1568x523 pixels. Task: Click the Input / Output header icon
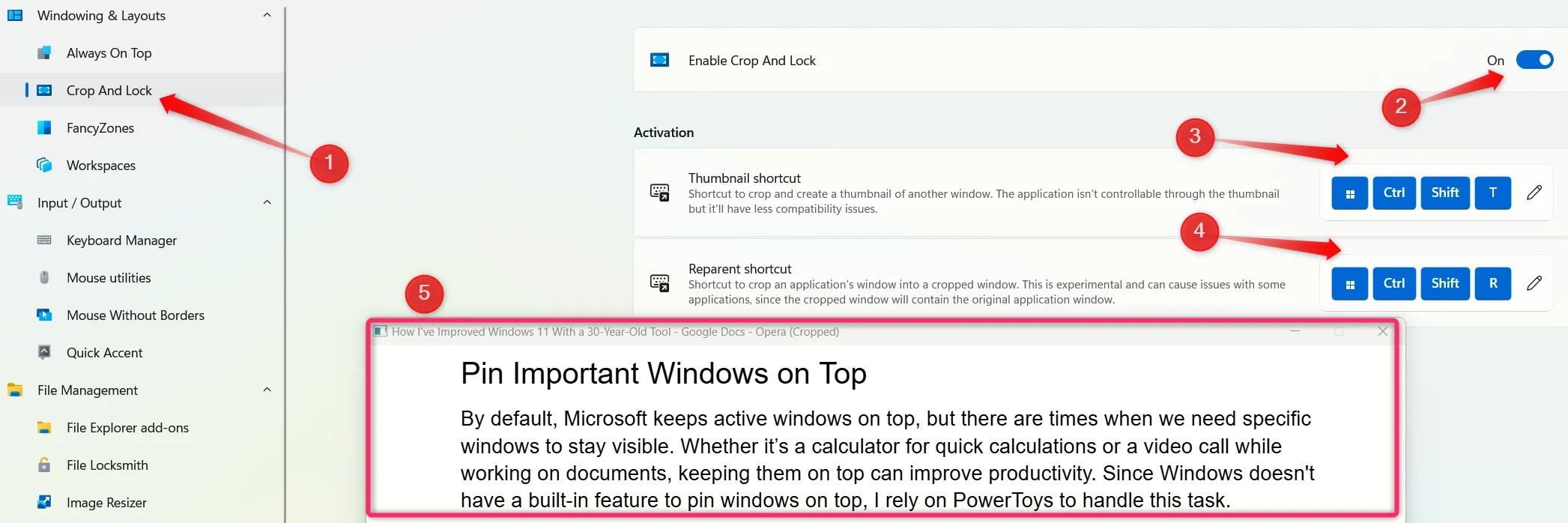pos(15,202)
